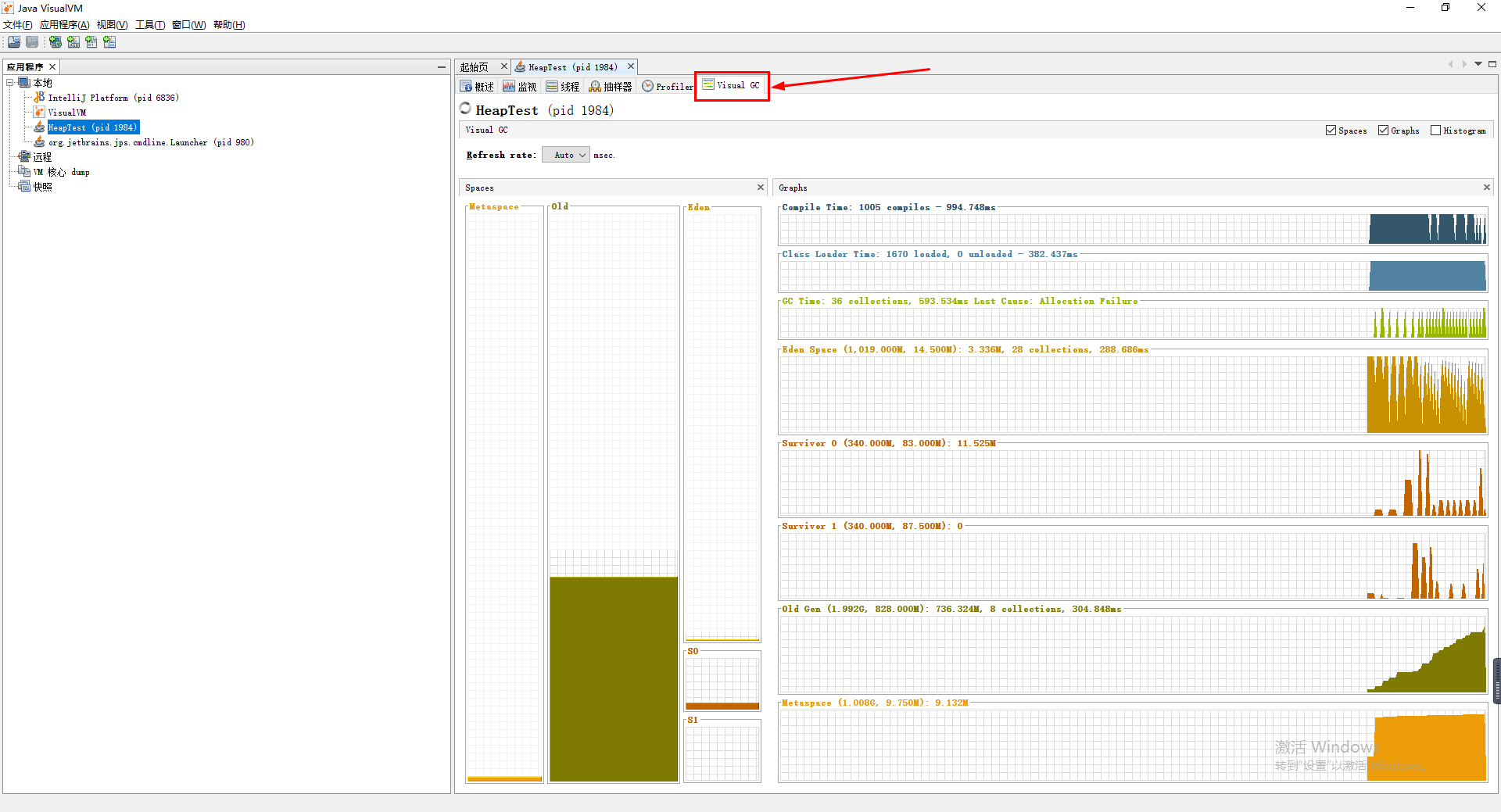Click the Old space usage bar
This screenshot has width=1501, height=812.
click(x=614, y=678)
